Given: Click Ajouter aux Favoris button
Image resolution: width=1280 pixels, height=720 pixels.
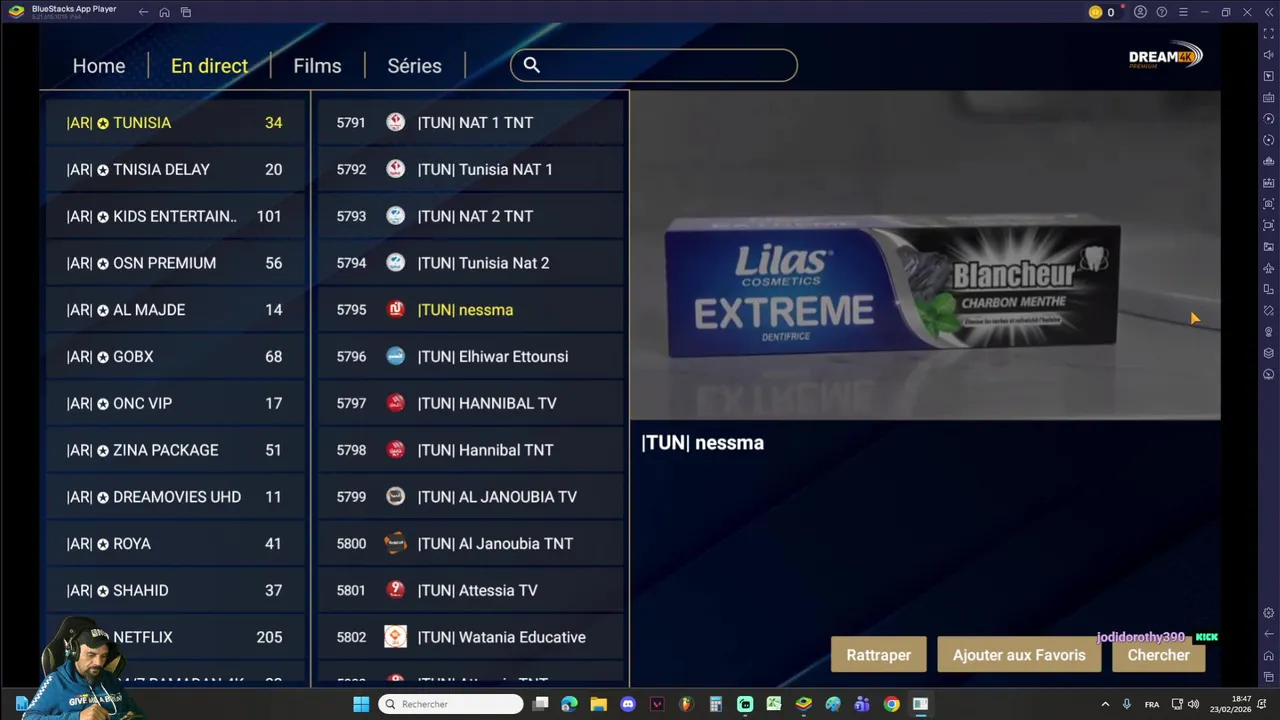Looking at the screenshot, I should tap(1019, 655).
